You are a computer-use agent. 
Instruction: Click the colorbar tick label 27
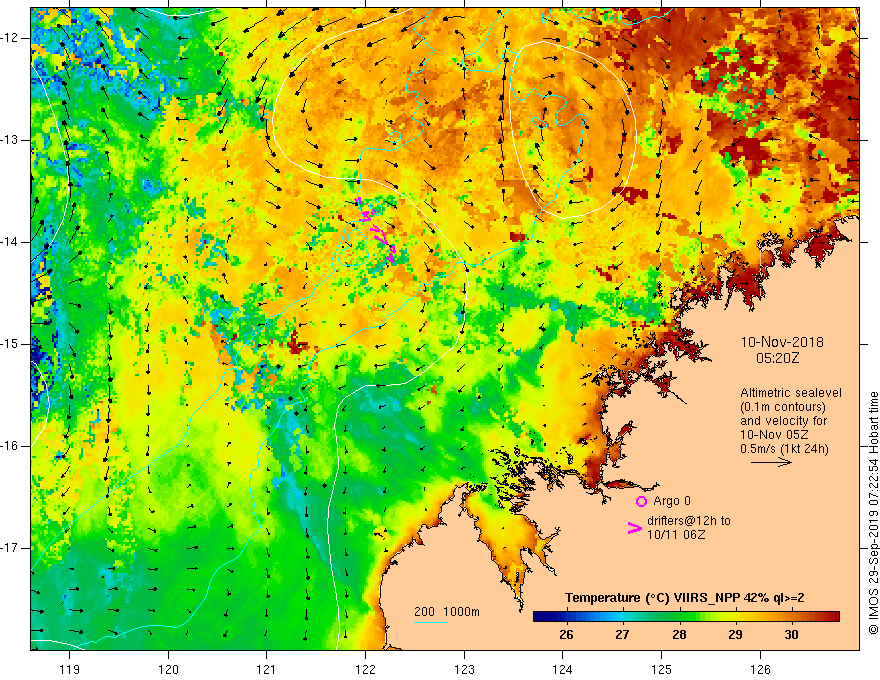pyautogui.click(x=622, y=635)
